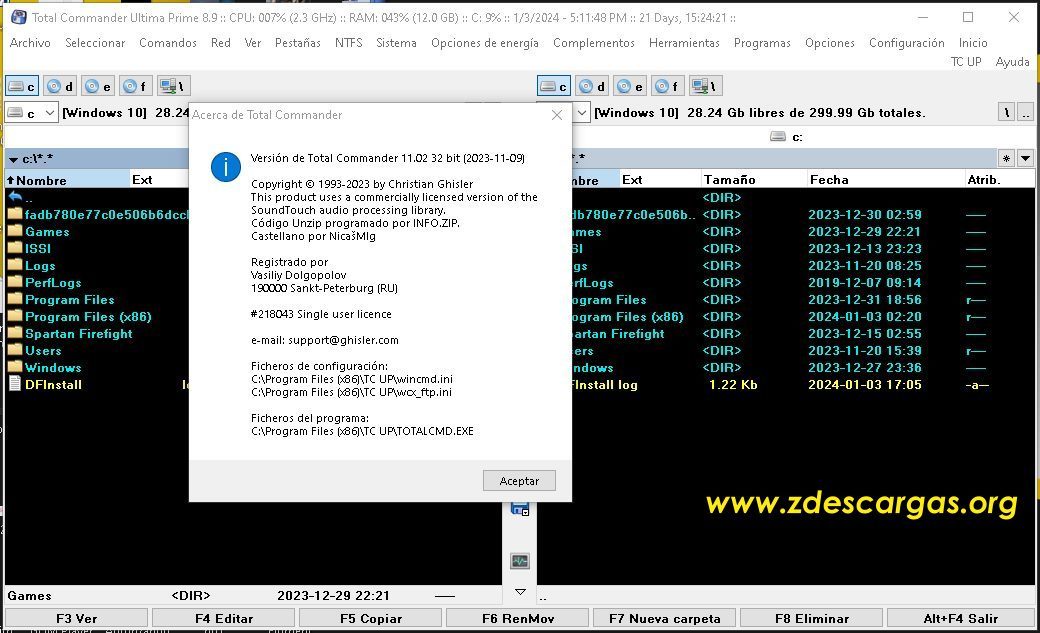Expand middle bar down arrow
Viewport: 1040px width, 633px height.
pos(520,591)
